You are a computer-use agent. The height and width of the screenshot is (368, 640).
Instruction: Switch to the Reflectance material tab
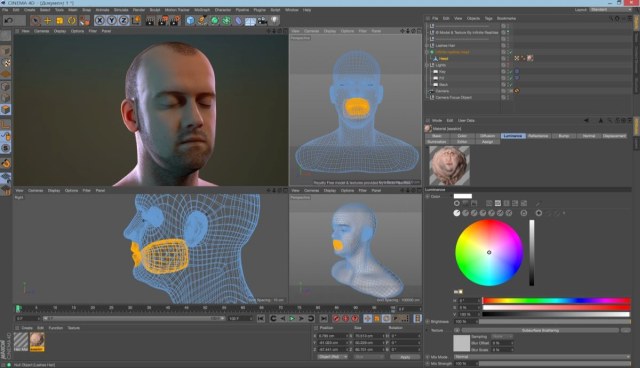coord(538,135)
